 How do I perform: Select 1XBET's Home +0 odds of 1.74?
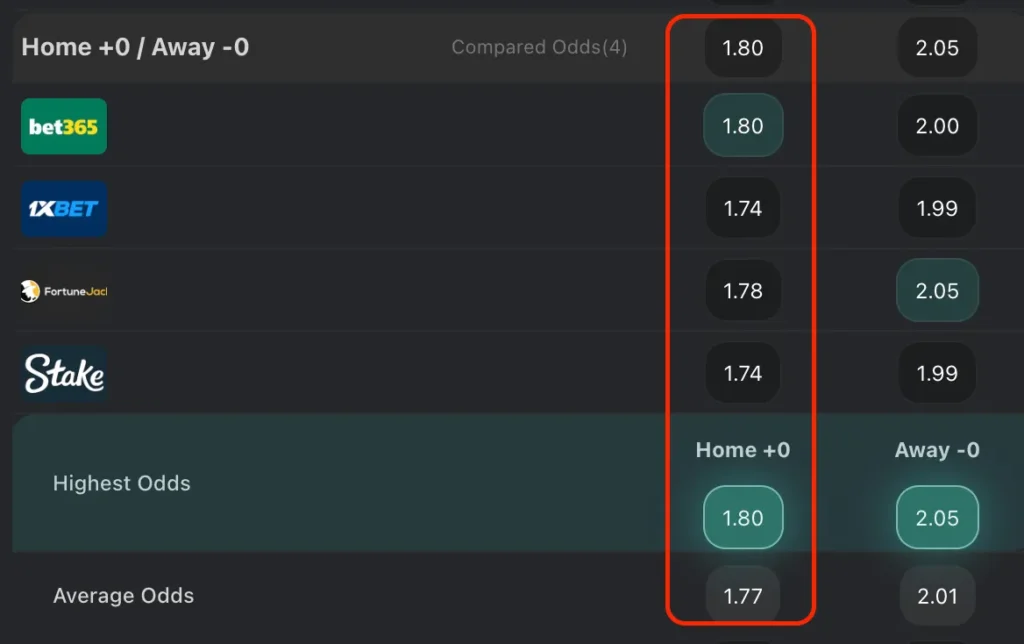(743, 208)
